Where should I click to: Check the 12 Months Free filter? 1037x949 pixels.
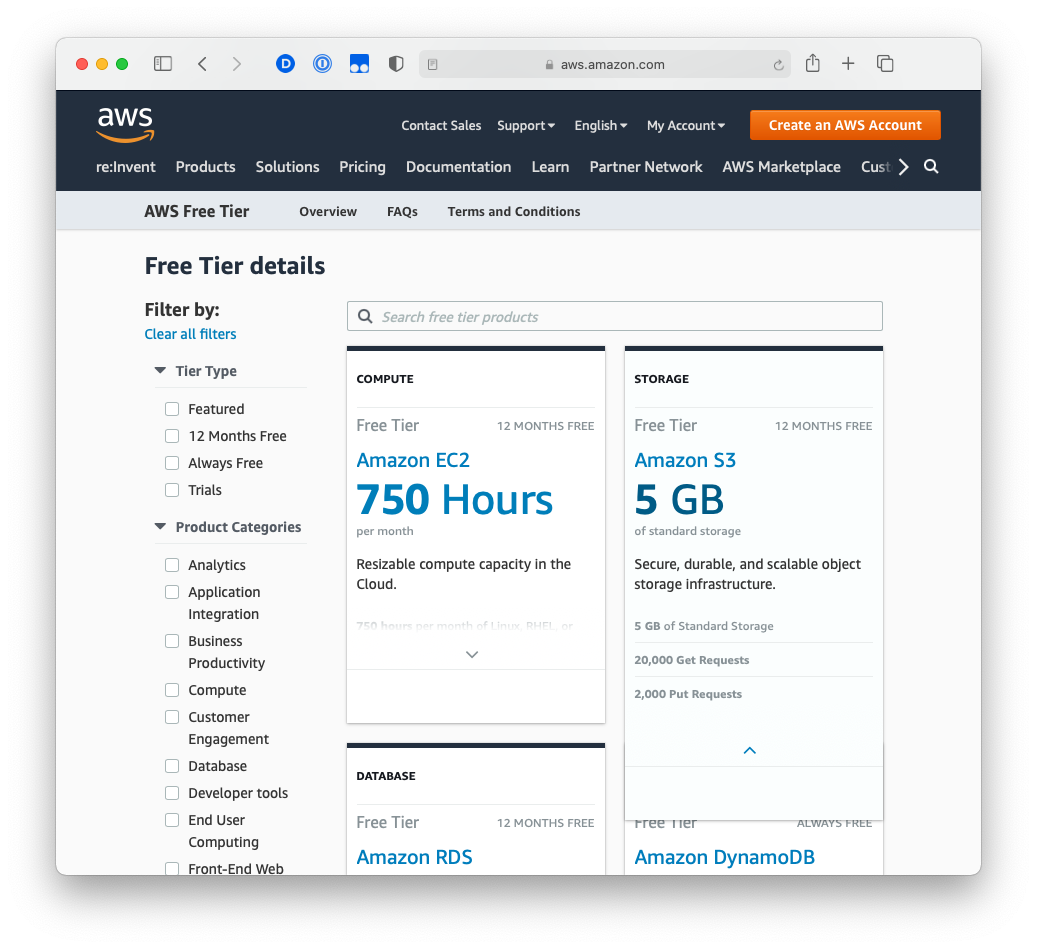point(172,436)
